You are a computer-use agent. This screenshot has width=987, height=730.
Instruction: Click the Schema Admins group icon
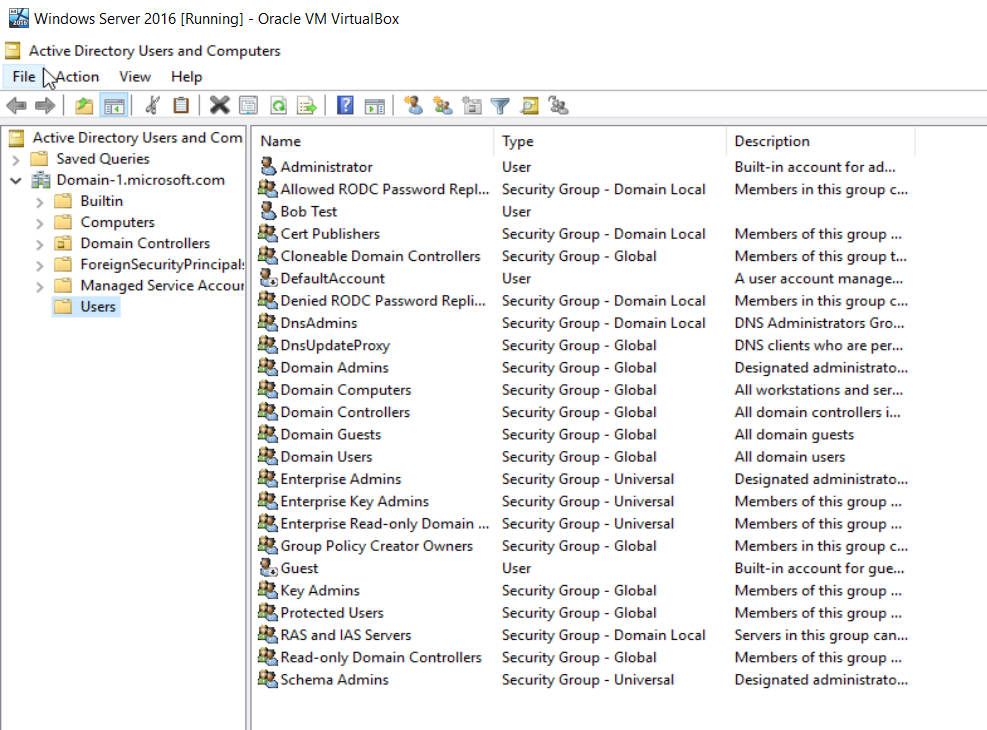[x=268, y=679]
